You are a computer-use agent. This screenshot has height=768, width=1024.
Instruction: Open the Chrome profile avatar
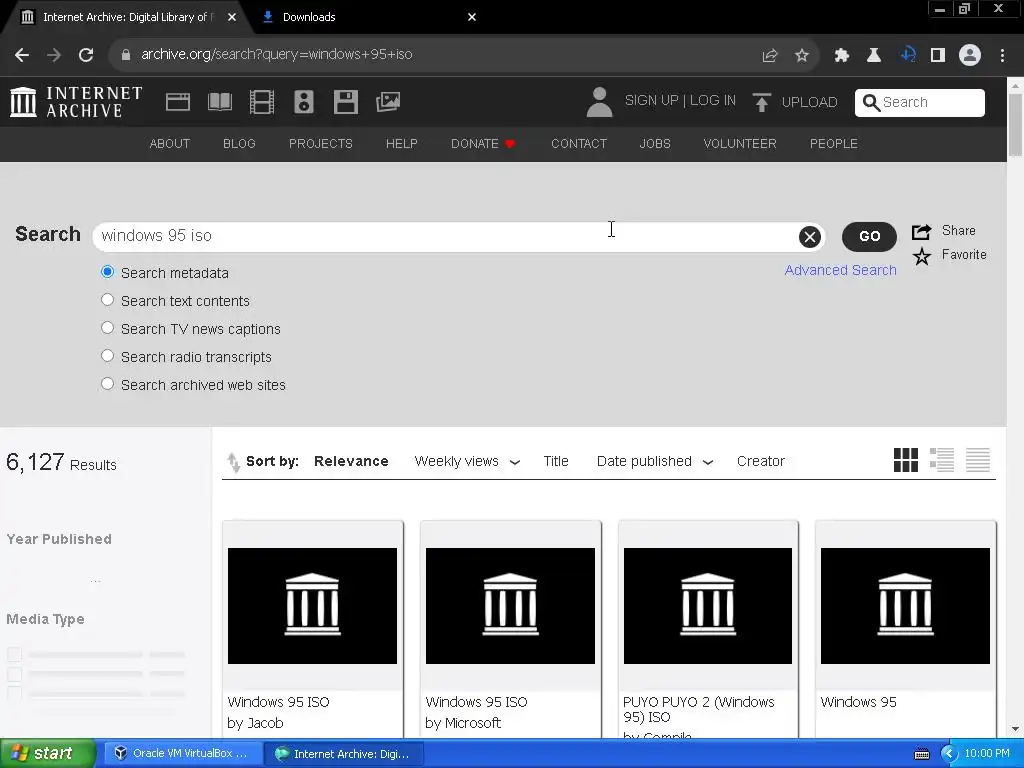970,55
